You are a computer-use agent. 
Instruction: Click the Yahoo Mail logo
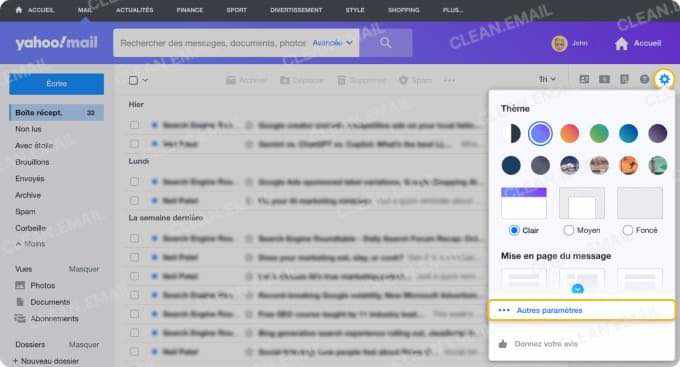[x=56, y=43]
